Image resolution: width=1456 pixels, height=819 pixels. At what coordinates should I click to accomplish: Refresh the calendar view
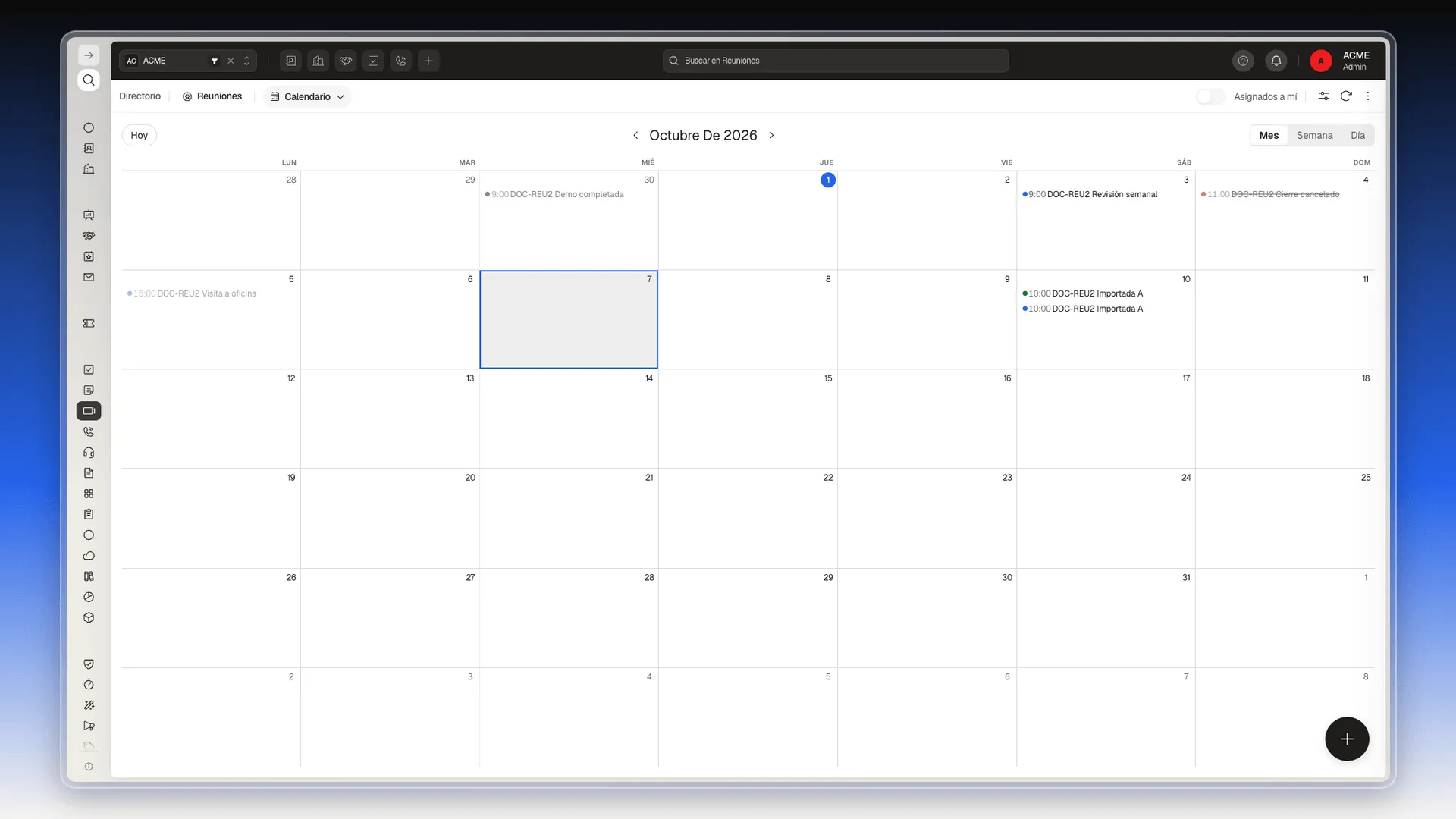click(1346, 96)
